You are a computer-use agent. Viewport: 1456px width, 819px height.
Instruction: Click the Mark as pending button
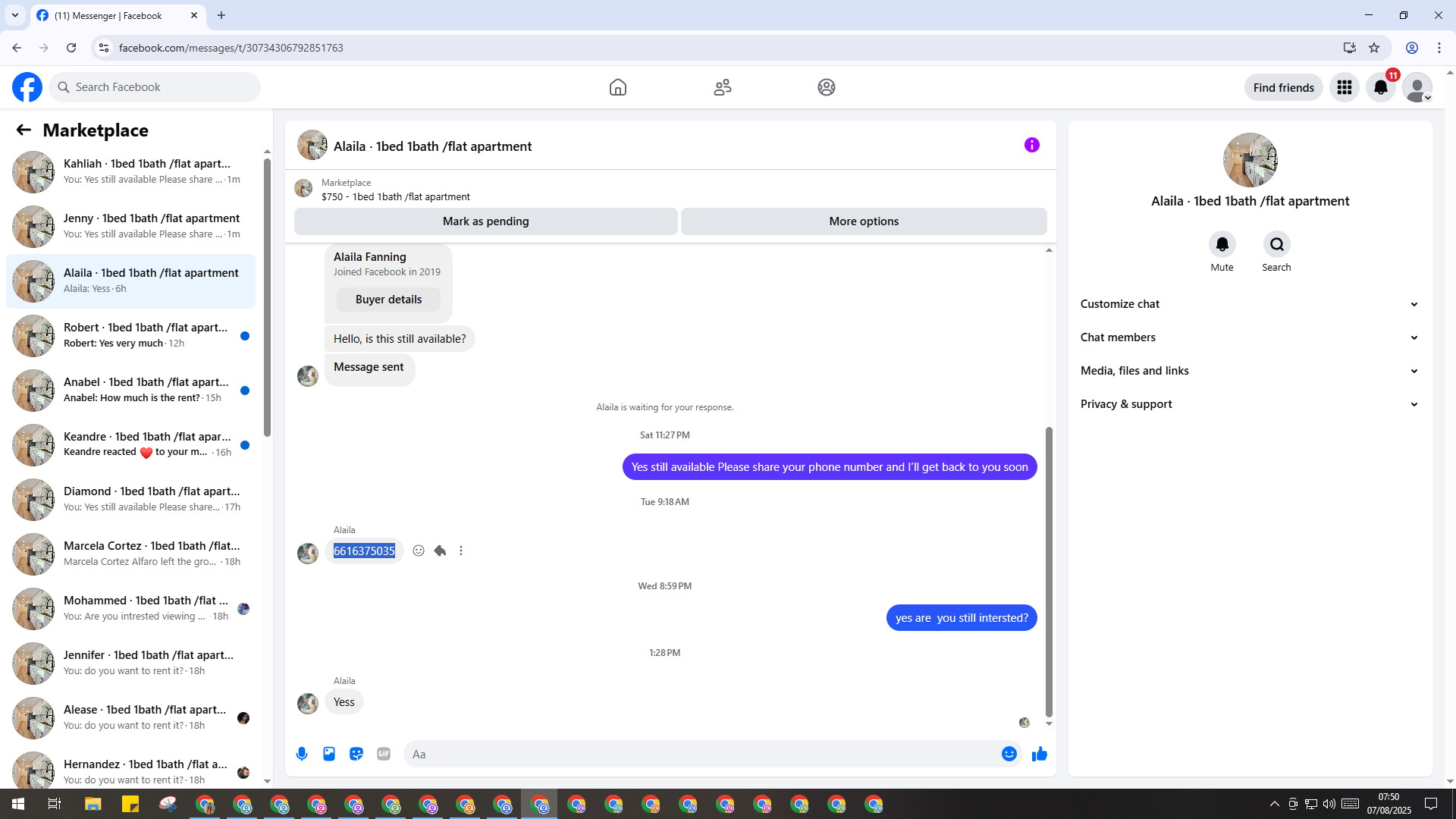pyautogui.click(x=486, y=221)
